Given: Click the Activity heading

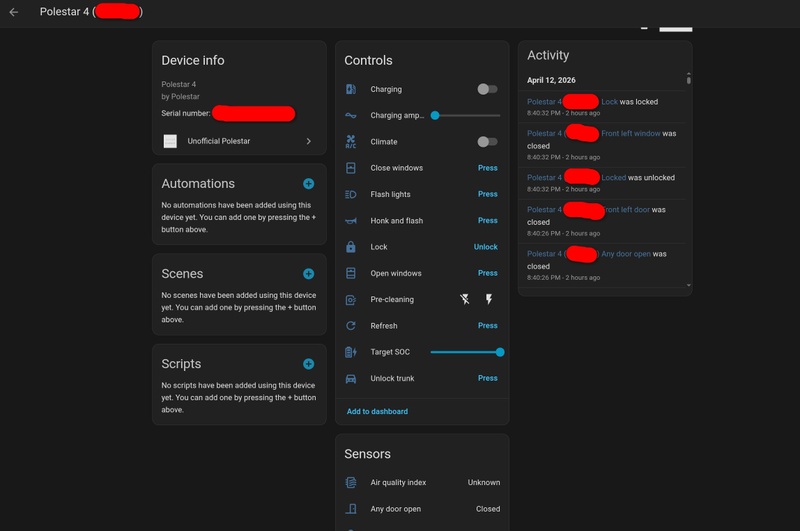Looking at the screenshot, I should (x=548, y=55).
